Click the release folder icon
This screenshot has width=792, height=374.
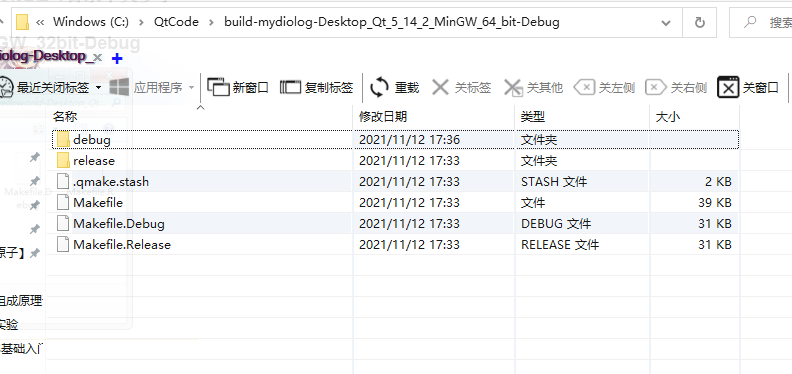click(63, 161)
